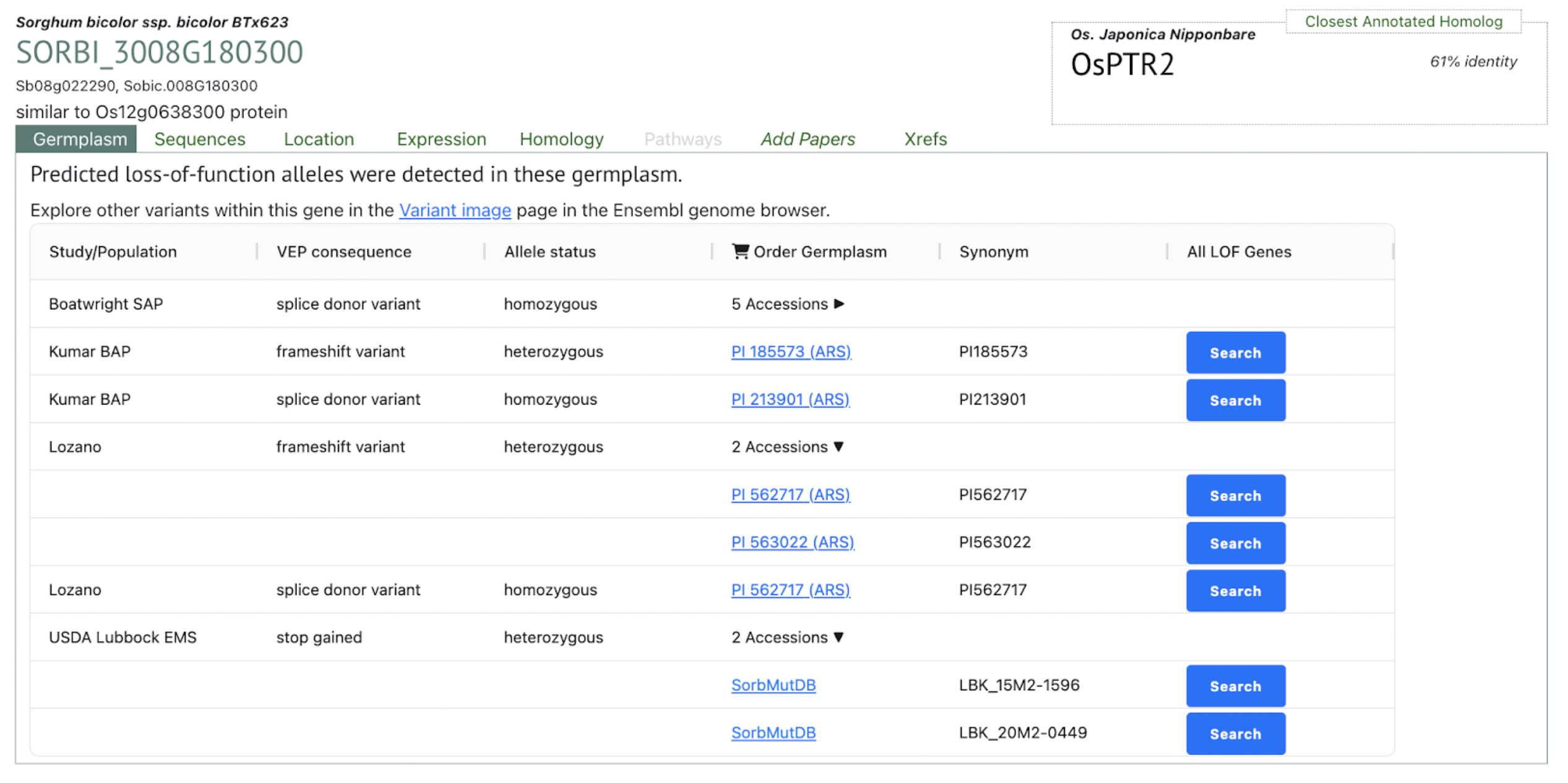Open the Add Papers tab
This screenshot has width=1568, height=783.
[x=808, y=139]
